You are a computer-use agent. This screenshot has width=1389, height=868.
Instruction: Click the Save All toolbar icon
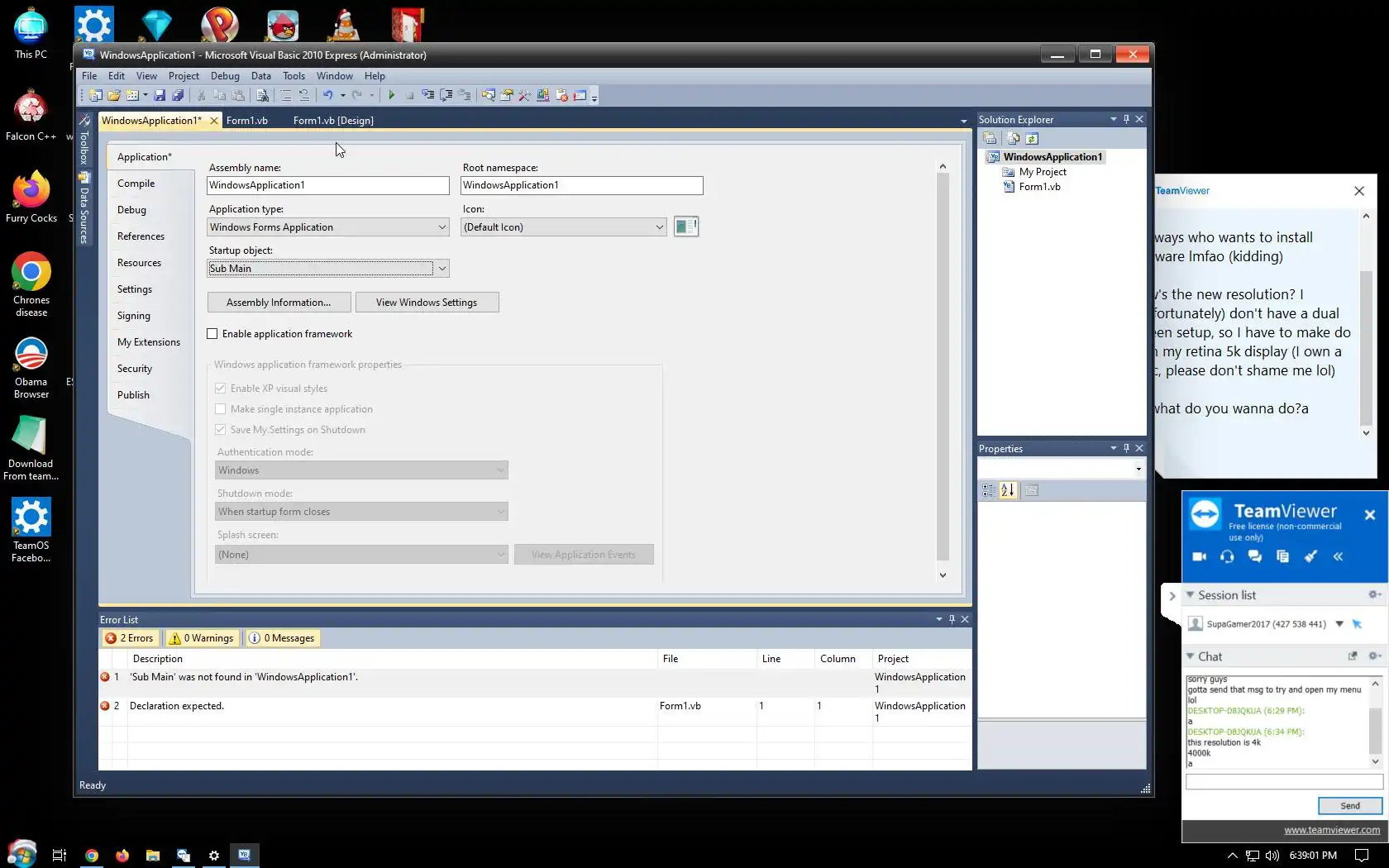tap(178, 95)
